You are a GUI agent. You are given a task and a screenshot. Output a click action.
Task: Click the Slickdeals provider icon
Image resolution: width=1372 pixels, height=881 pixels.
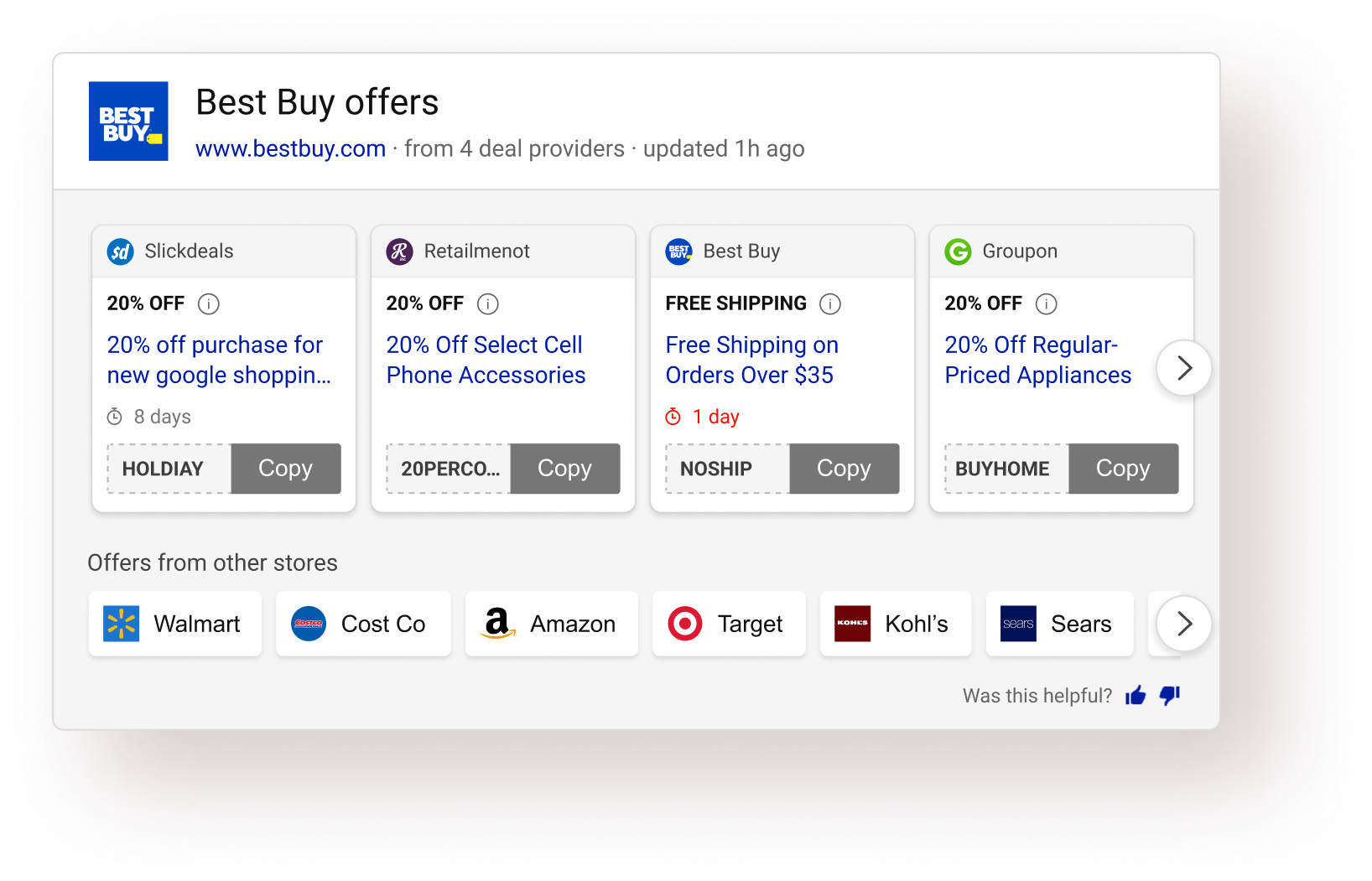121,251
